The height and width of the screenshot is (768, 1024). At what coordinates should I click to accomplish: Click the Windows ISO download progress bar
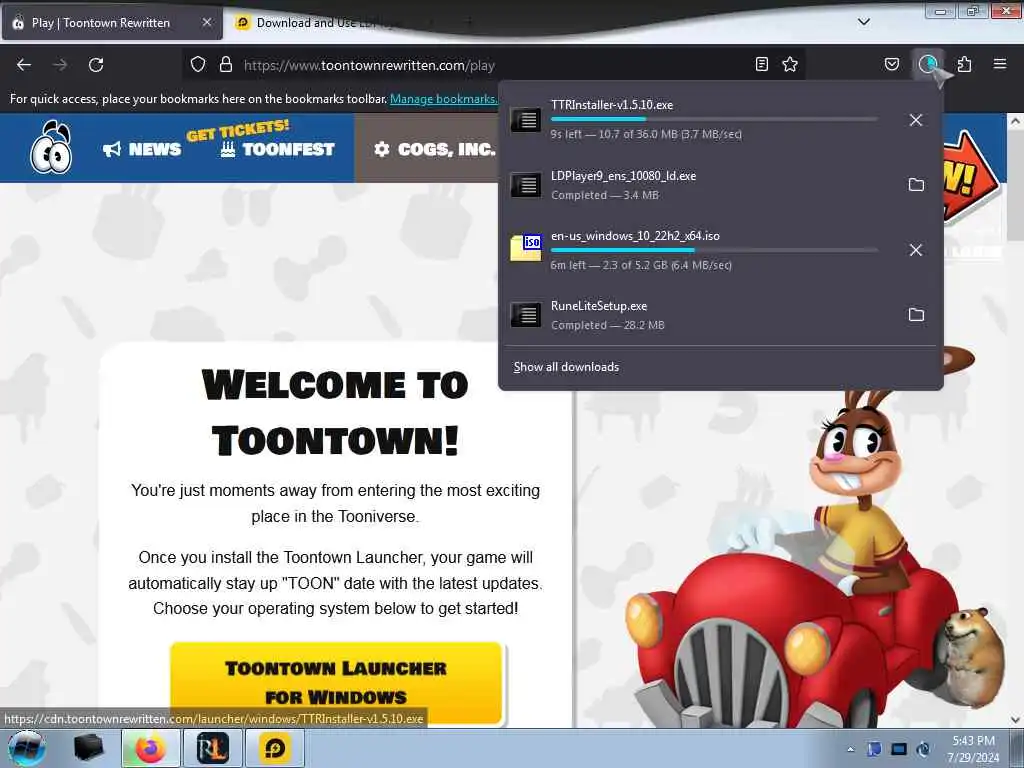[714, 249]
